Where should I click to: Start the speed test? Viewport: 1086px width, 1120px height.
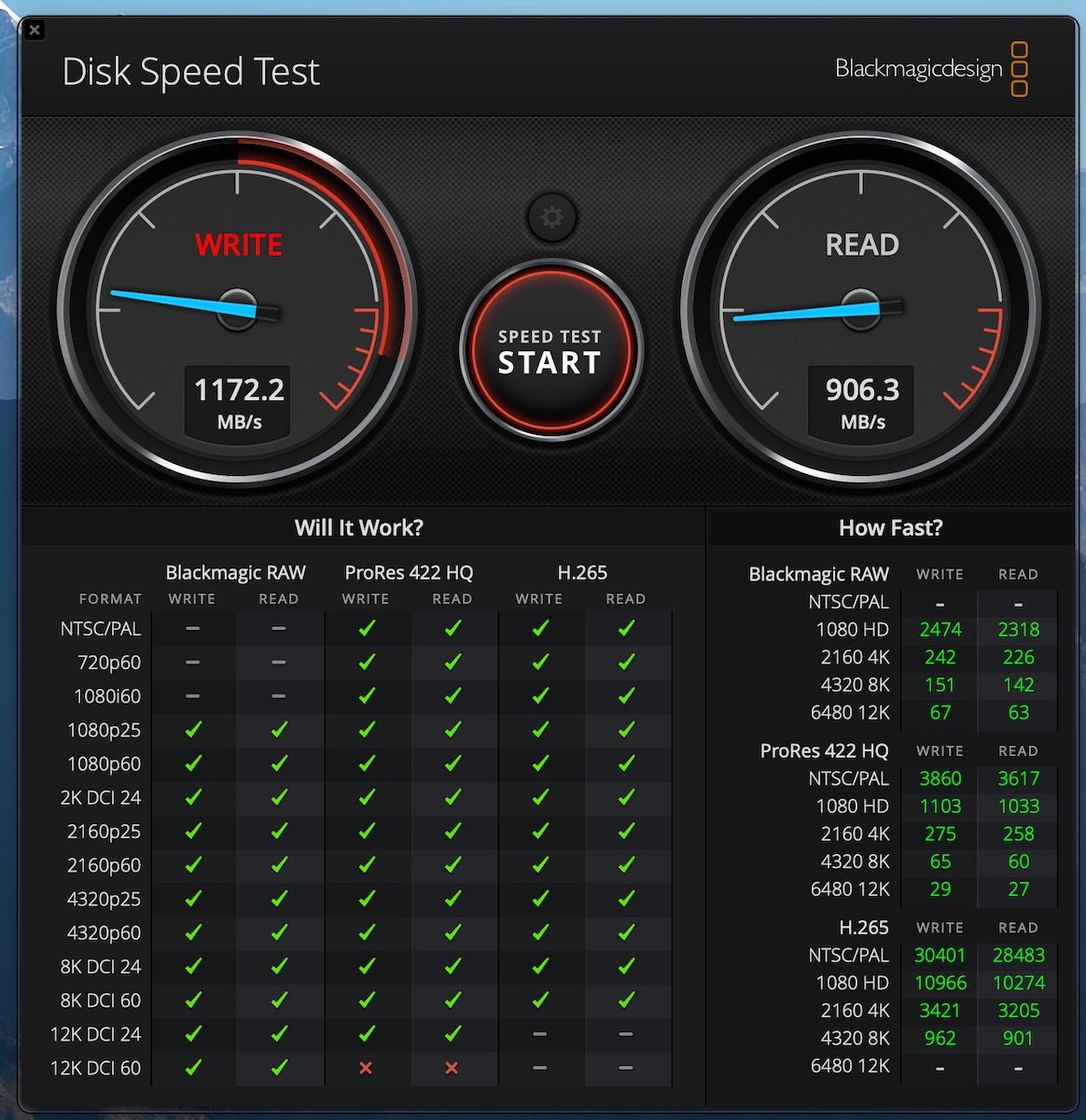coord(550,352)
